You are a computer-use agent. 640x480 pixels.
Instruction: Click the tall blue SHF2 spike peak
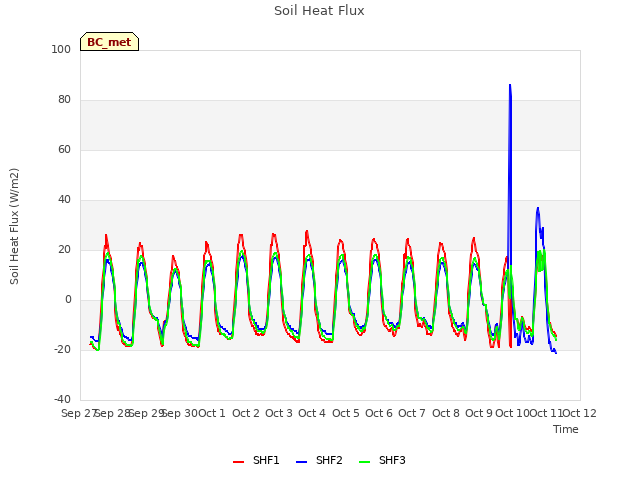pos(510,85)
